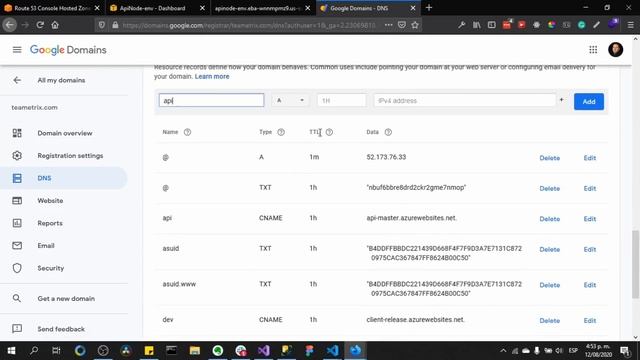
Task: Click help icon next to Data column
Action: point(388,132)
